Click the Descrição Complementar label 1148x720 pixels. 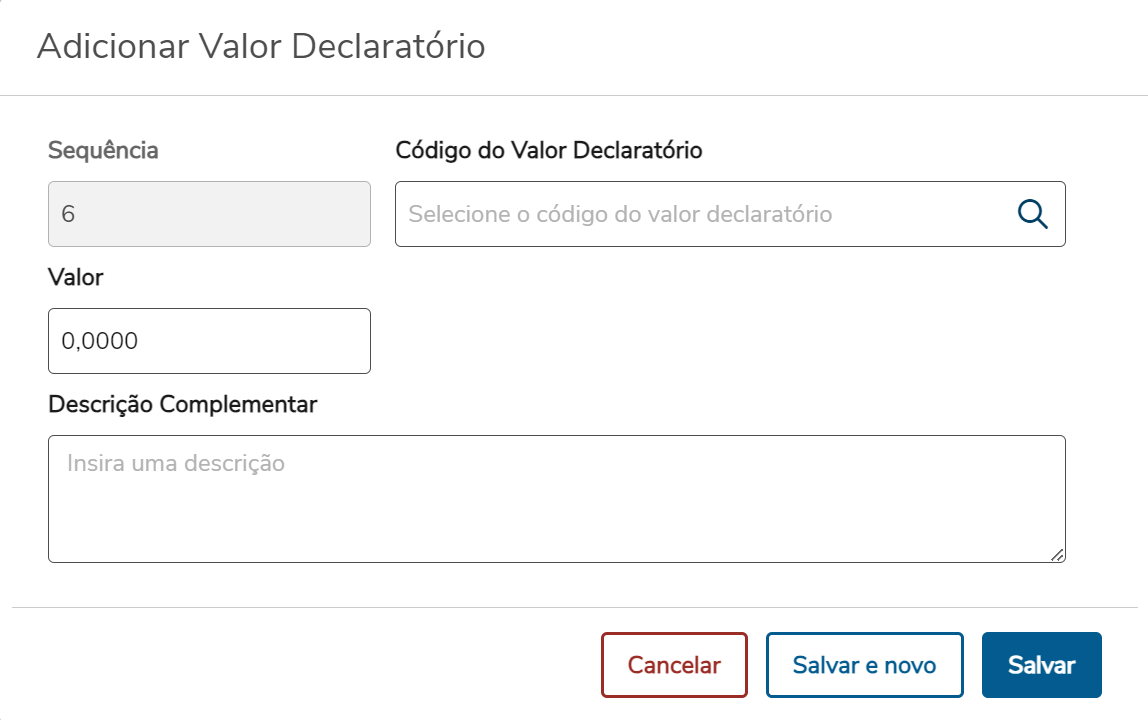point(183,404)
